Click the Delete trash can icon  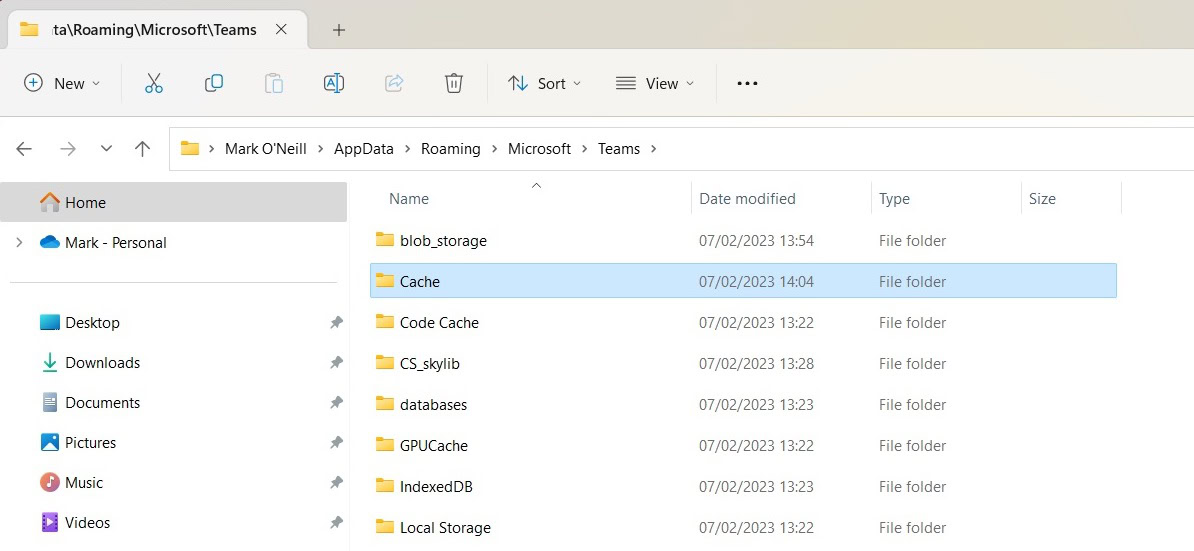454,84
